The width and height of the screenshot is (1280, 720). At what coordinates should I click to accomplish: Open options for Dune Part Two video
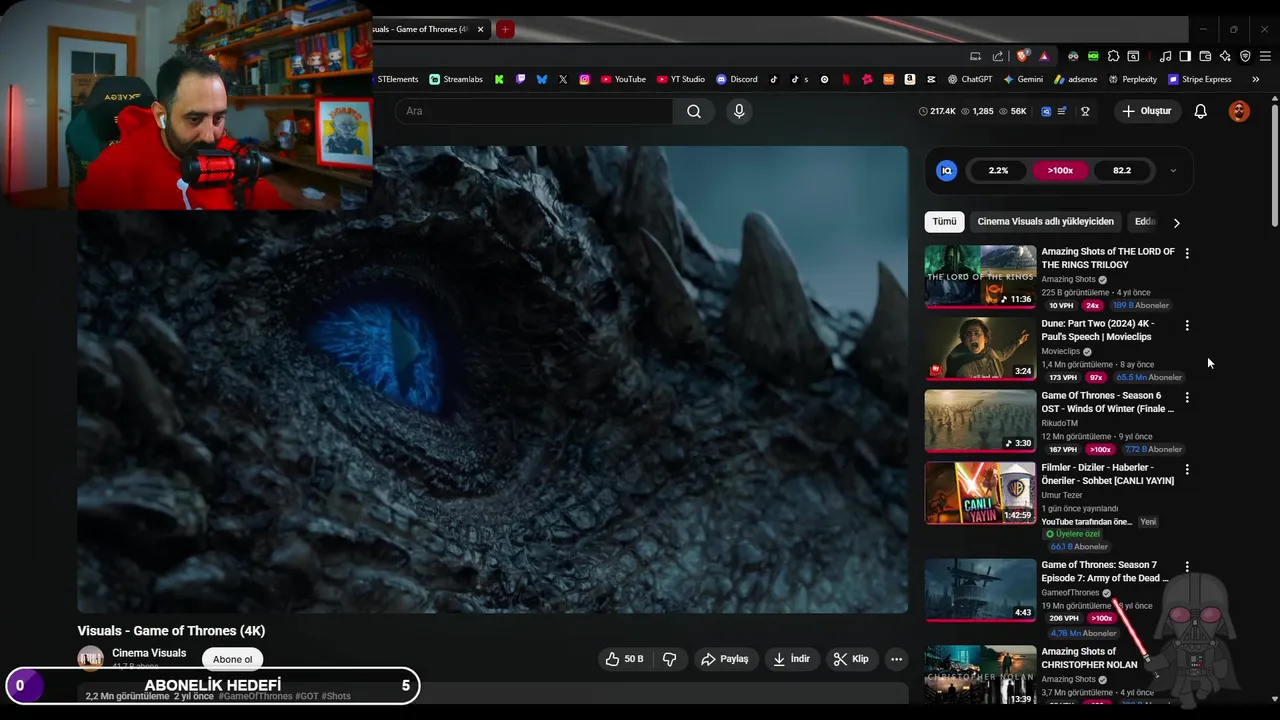pos(1187,326)
